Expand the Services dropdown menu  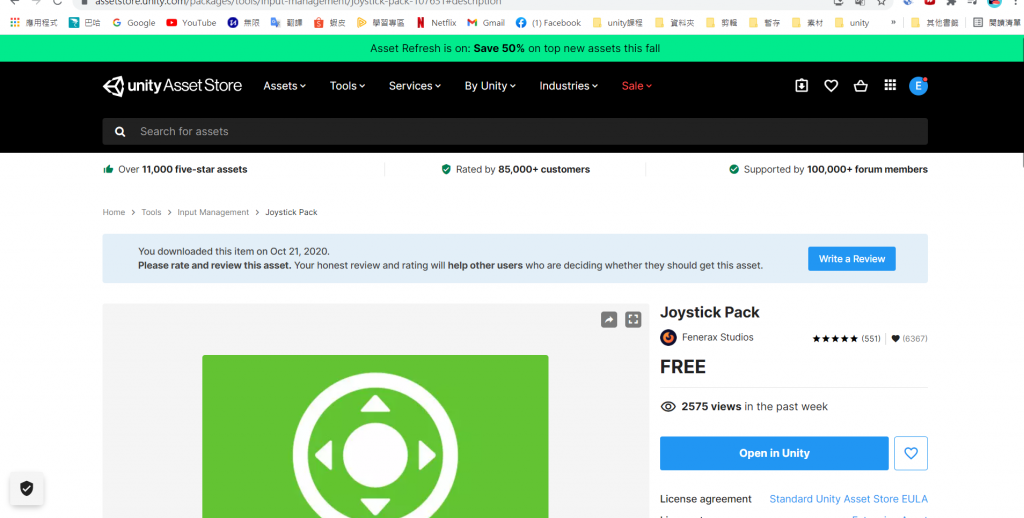(x=415, y=86)
